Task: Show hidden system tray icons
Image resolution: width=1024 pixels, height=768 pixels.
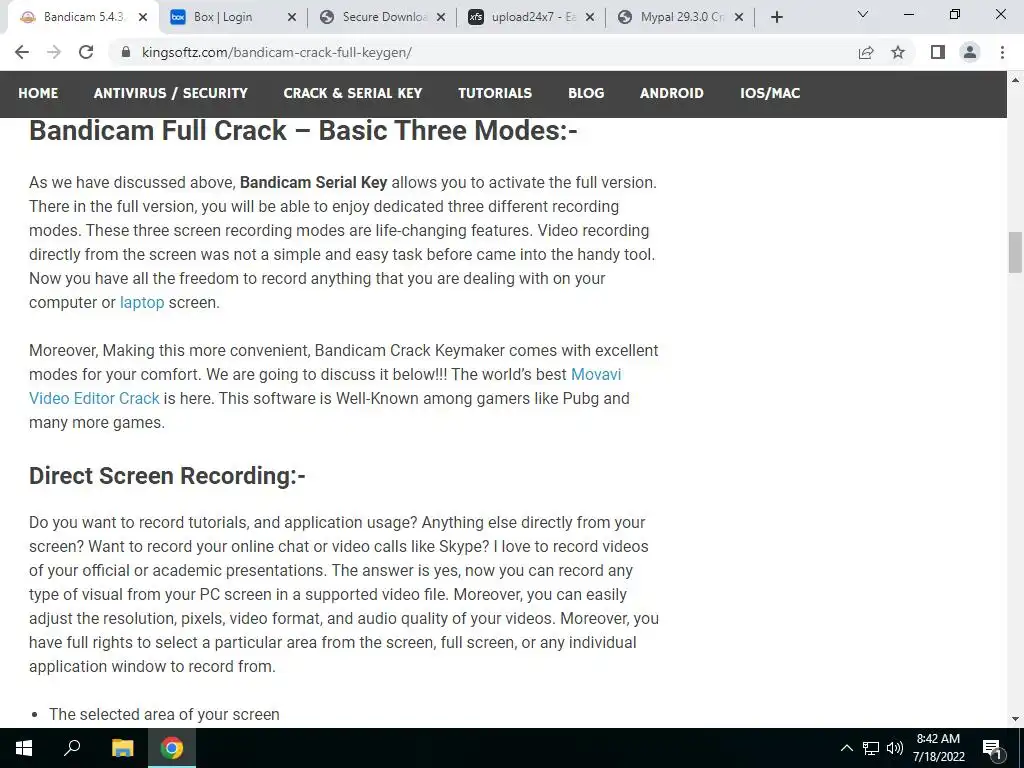Action: [x=846, y=748]
